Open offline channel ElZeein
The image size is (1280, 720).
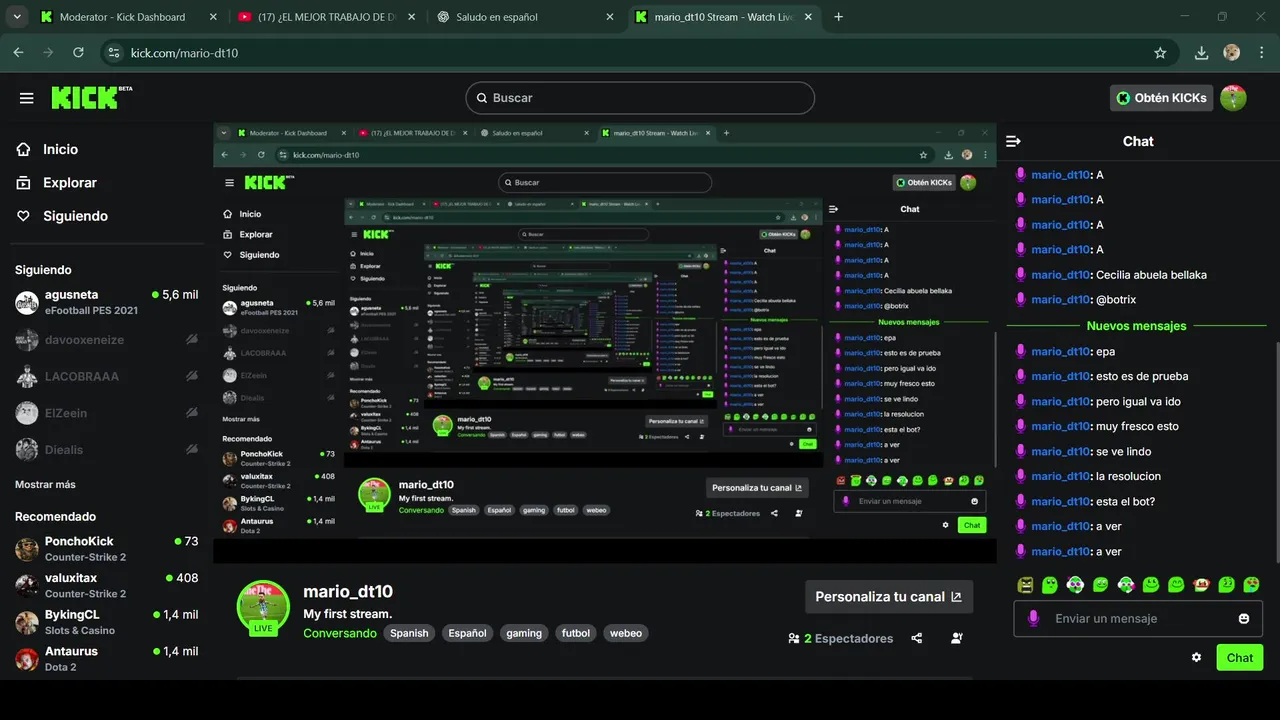coord(107,413)
